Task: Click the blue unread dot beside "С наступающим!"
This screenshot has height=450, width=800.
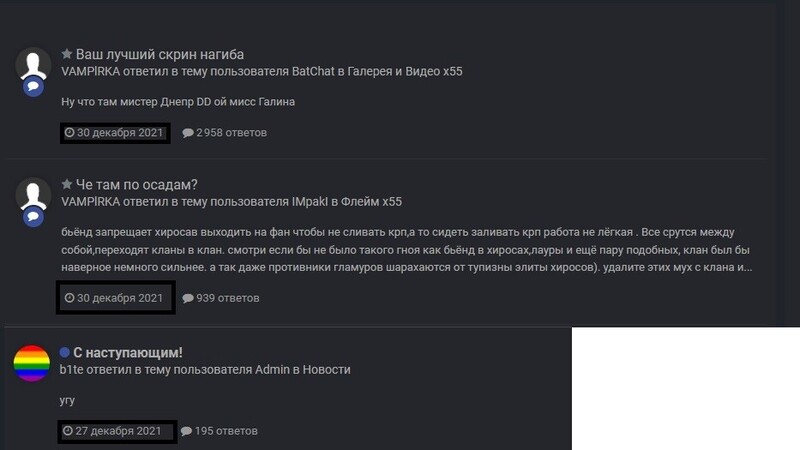Action: (64, 352)
